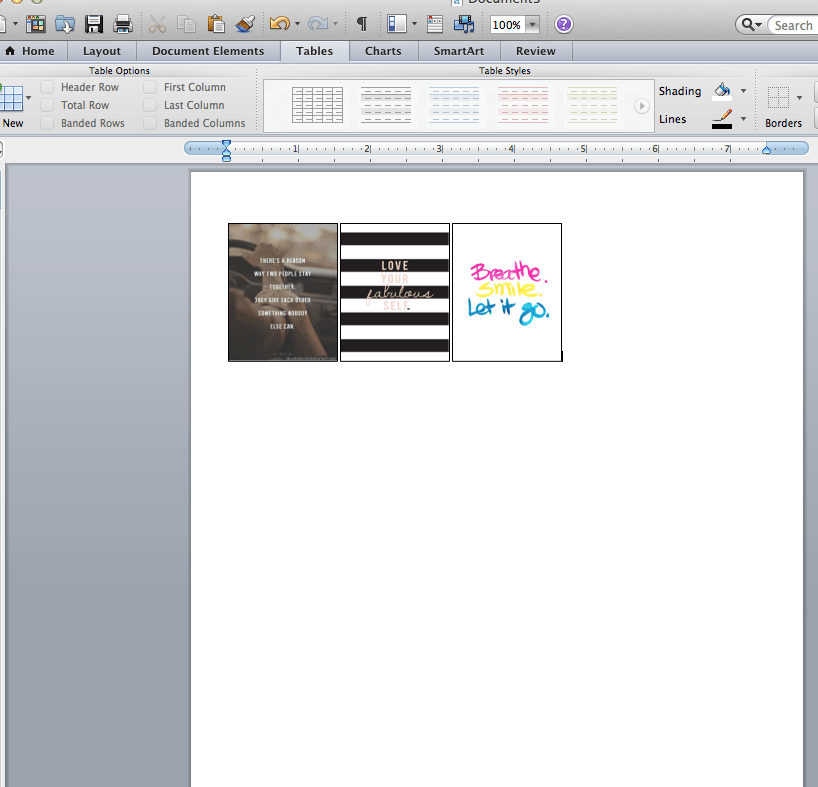This screenshot has width=818, height=787.
Task: Select the Format Painter brush icon
Action: click(245, 25)
